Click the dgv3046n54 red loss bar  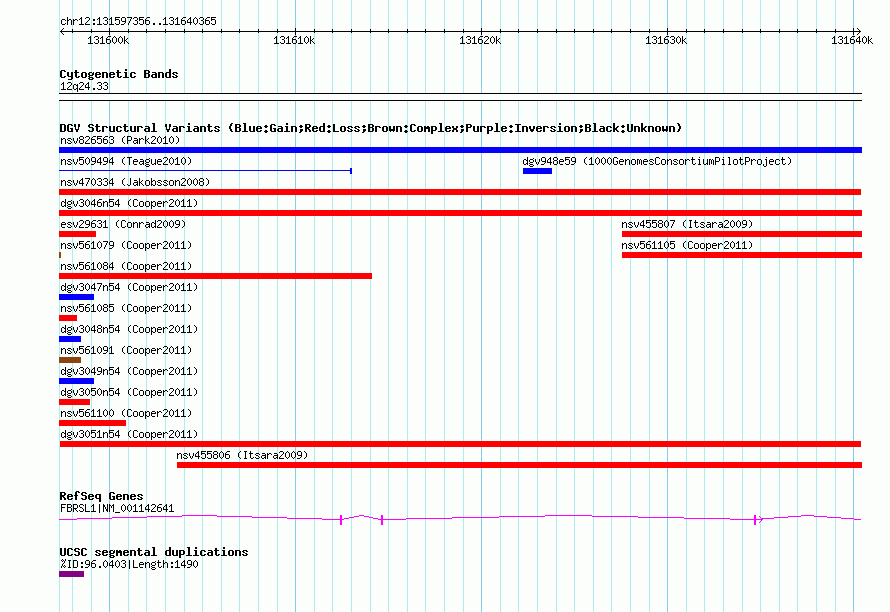[x=460, y=213]
